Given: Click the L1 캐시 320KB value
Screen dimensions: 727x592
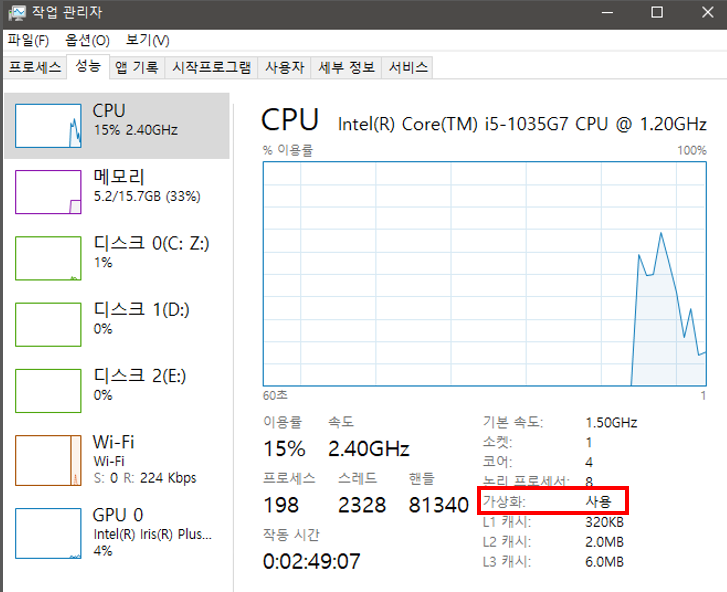Looking at the screenshot, I should 604,522.
